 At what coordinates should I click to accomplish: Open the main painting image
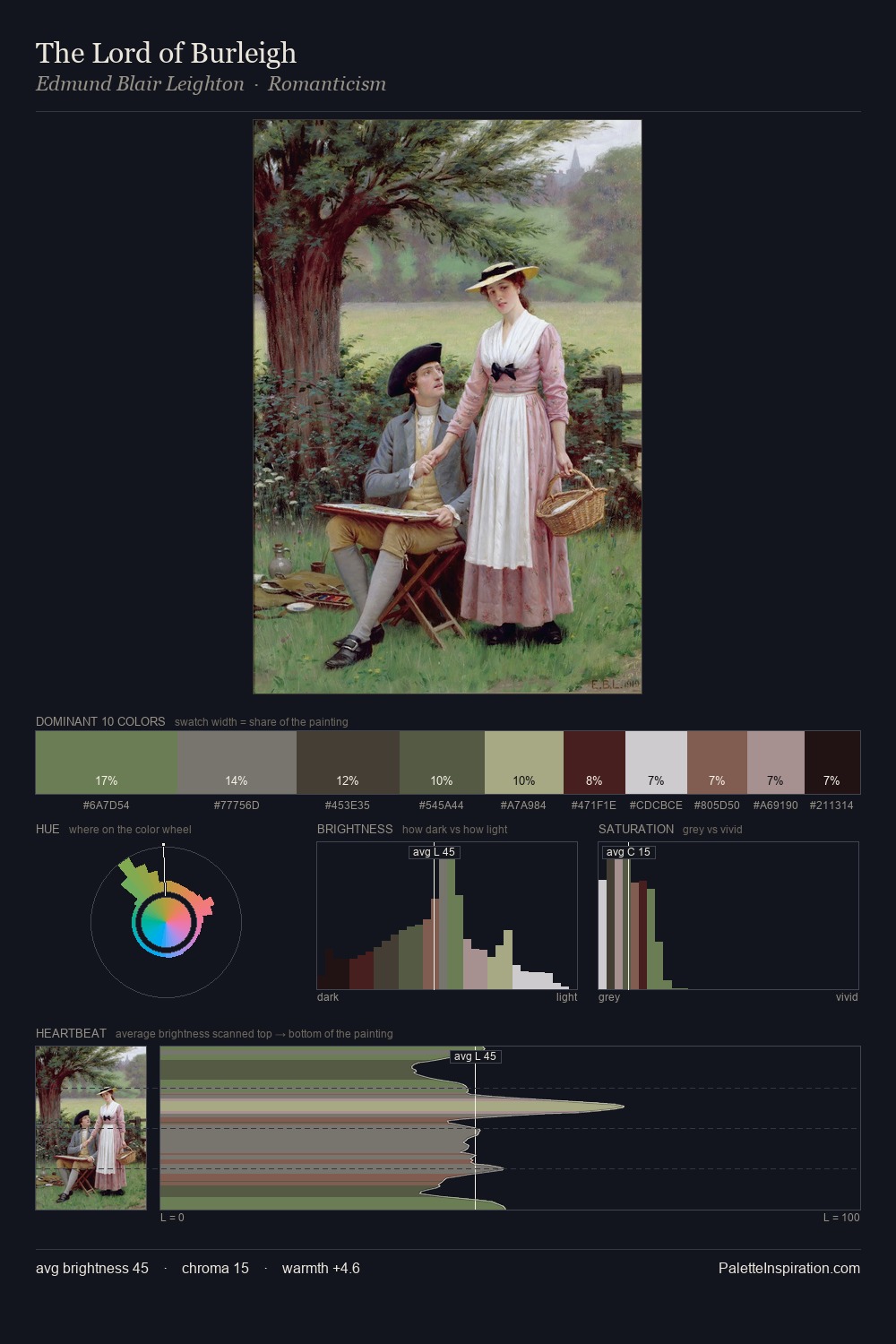447,407
